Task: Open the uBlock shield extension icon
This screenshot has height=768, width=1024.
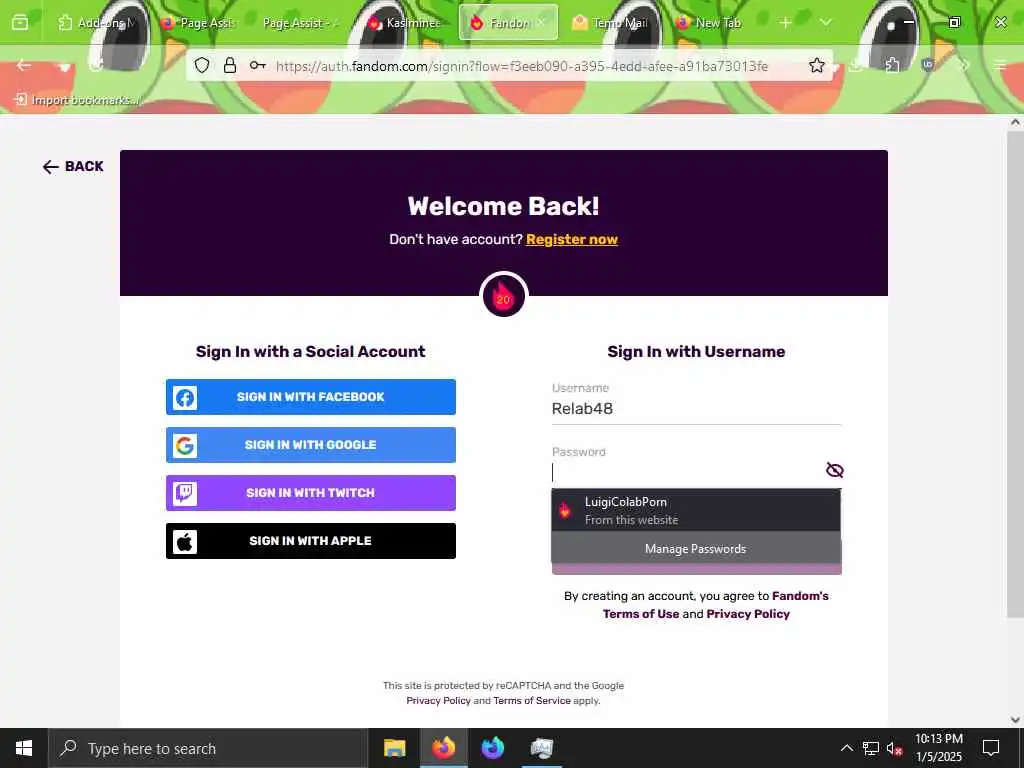Action: [x=928, y=65]
